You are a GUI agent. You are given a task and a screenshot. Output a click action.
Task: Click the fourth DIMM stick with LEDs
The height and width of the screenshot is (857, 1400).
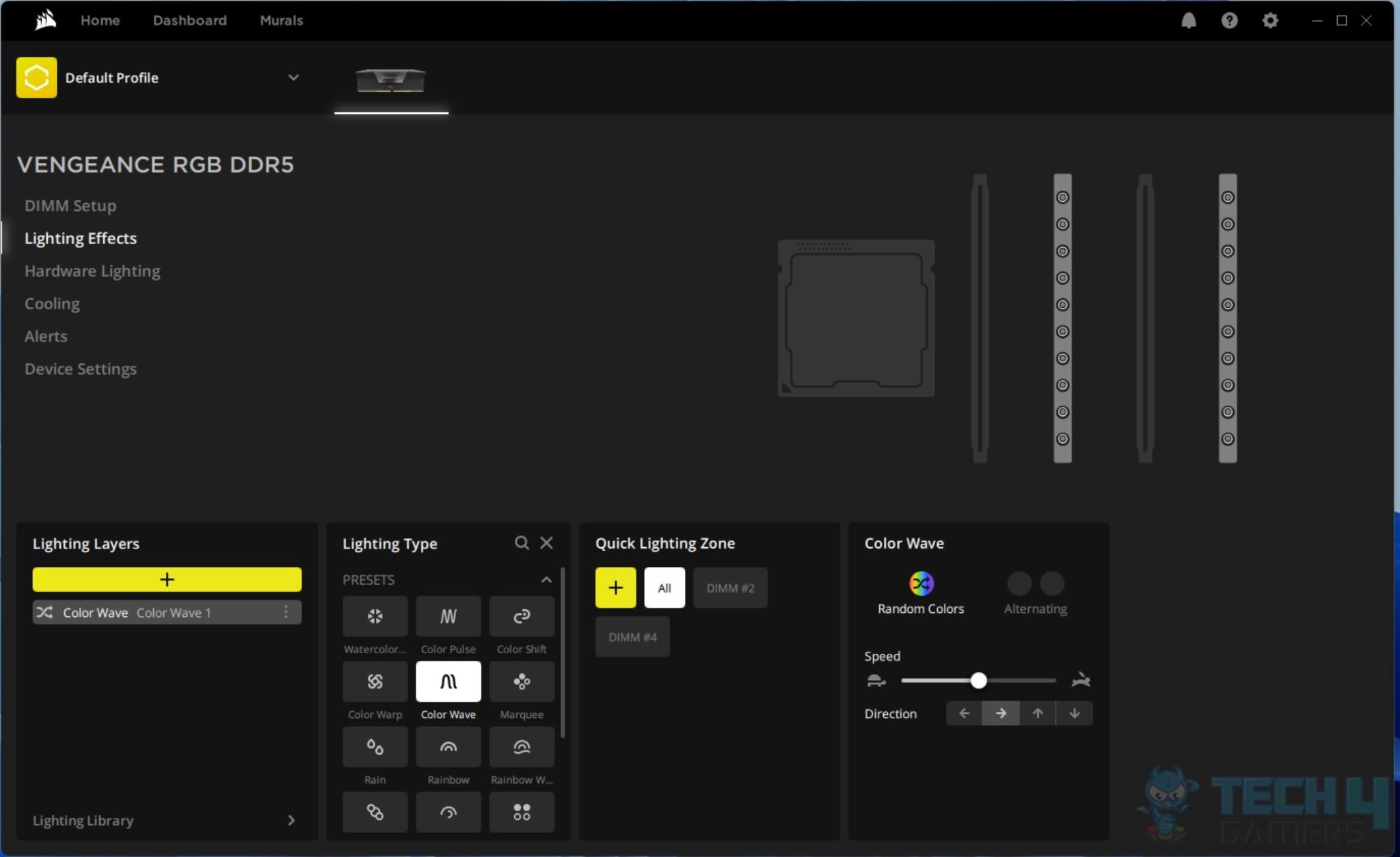pyautogui.click(x=1228, y=318)
